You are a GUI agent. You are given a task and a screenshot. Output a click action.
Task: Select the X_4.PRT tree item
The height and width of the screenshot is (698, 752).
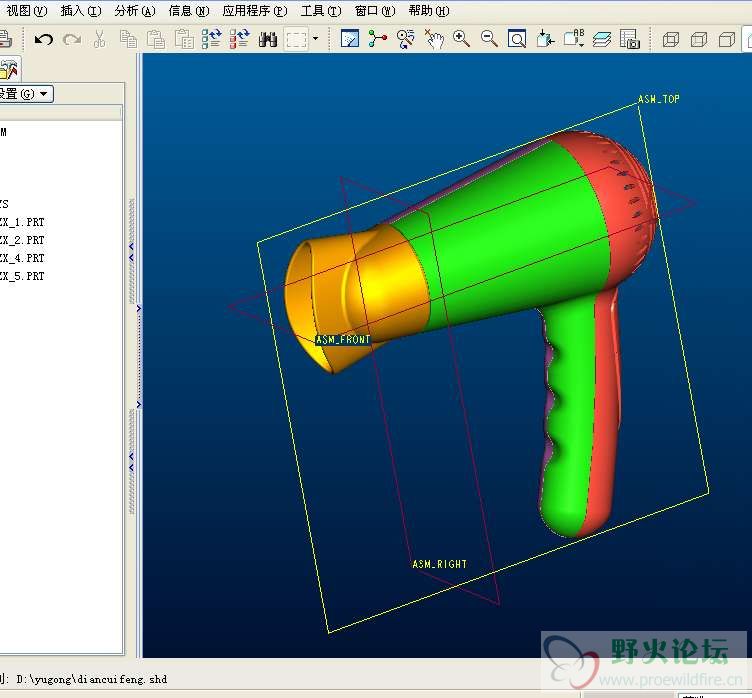pyautogui.click(x=22, y=258)
